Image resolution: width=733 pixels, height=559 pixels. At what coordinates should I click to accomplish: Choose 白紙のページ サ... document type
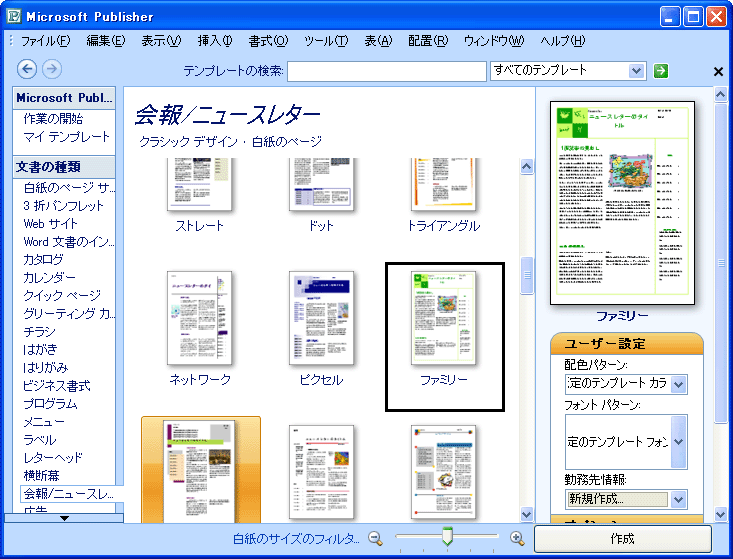69,188
